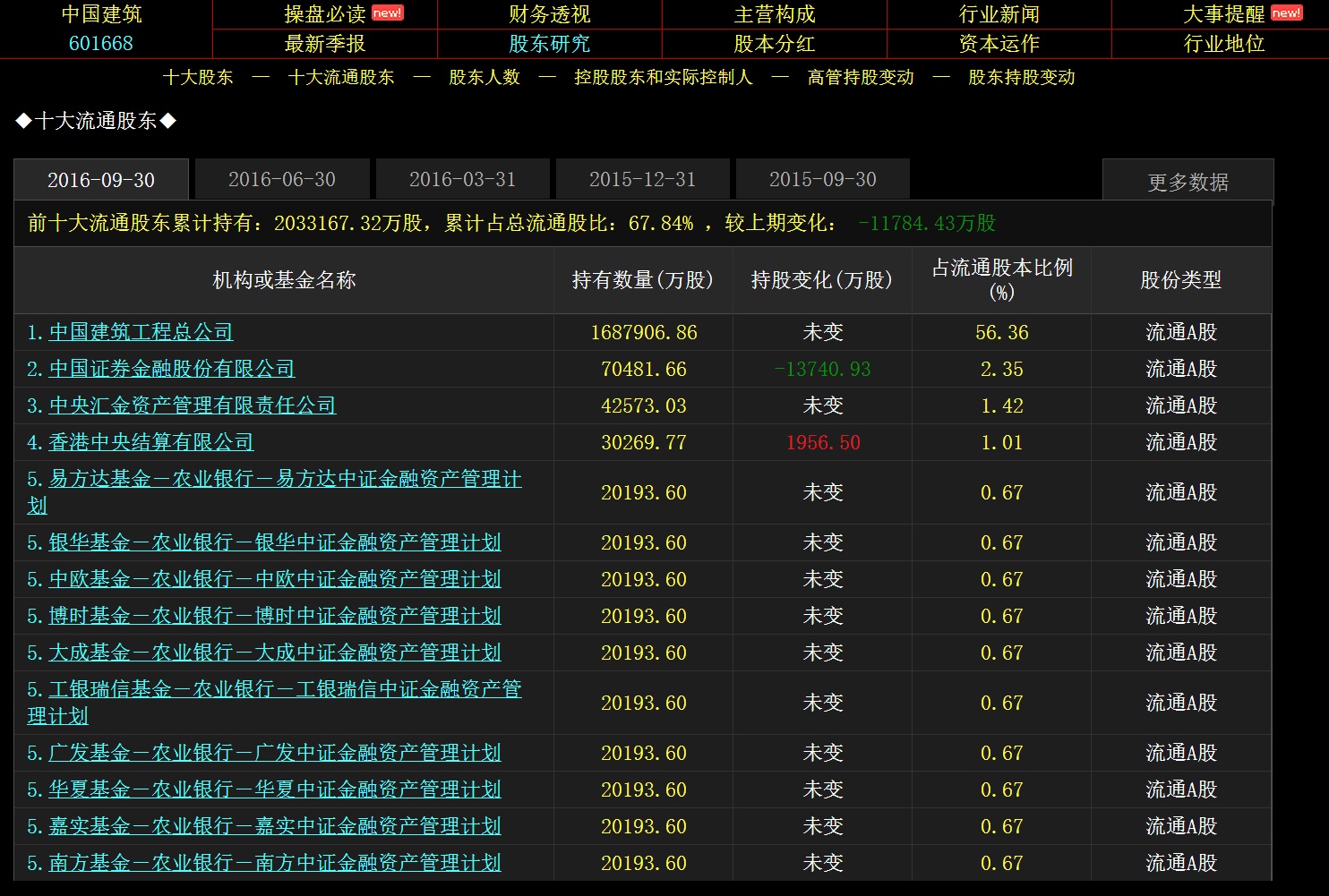Open 工银瑞信基金 asset management plan link
Viewport: 1329px width, 896px height.
pos(274,703)
